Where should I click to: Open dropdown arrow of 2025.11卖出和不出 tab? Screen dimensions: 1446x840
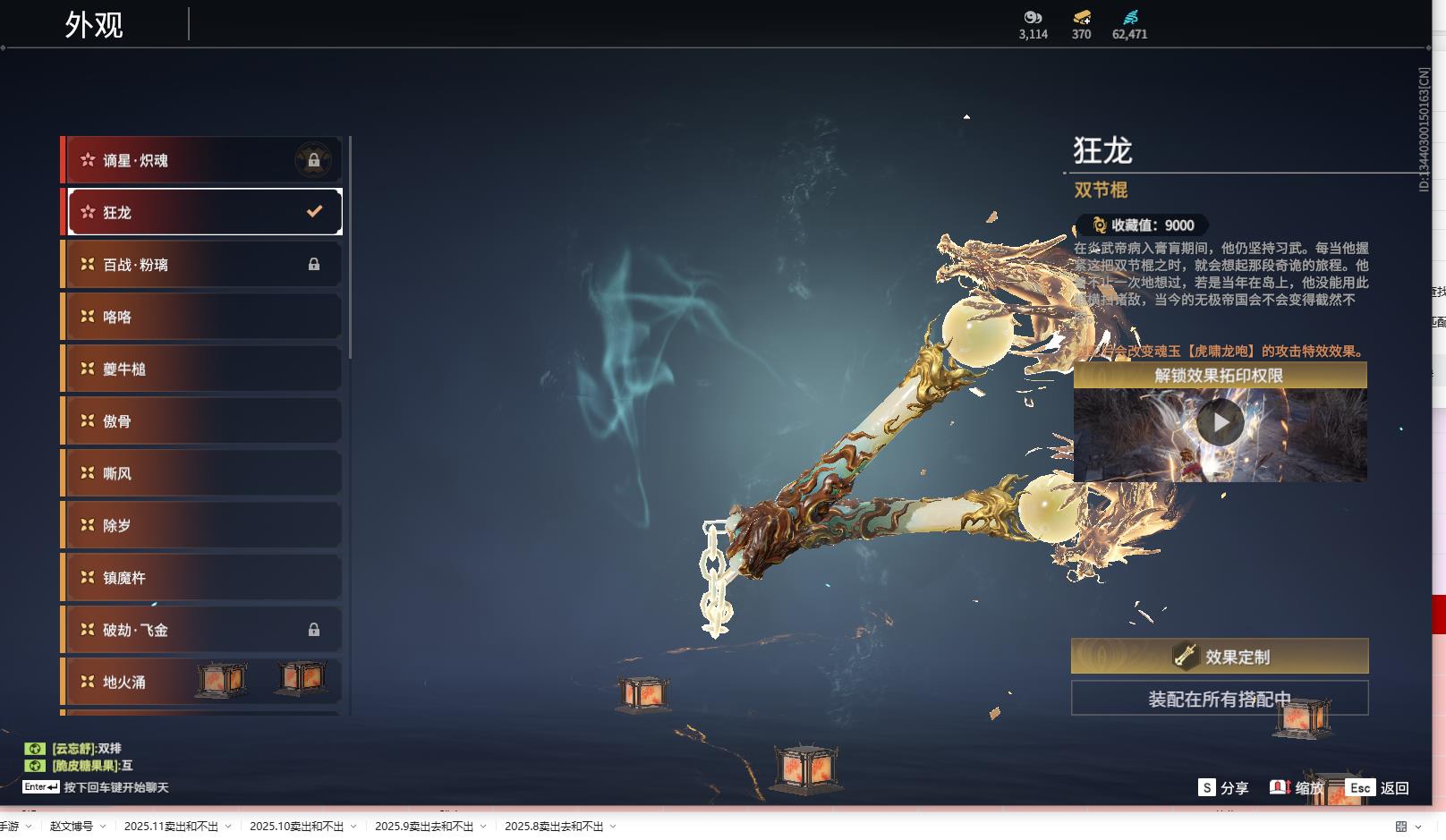pyautogui.click(x=228, y=827)
